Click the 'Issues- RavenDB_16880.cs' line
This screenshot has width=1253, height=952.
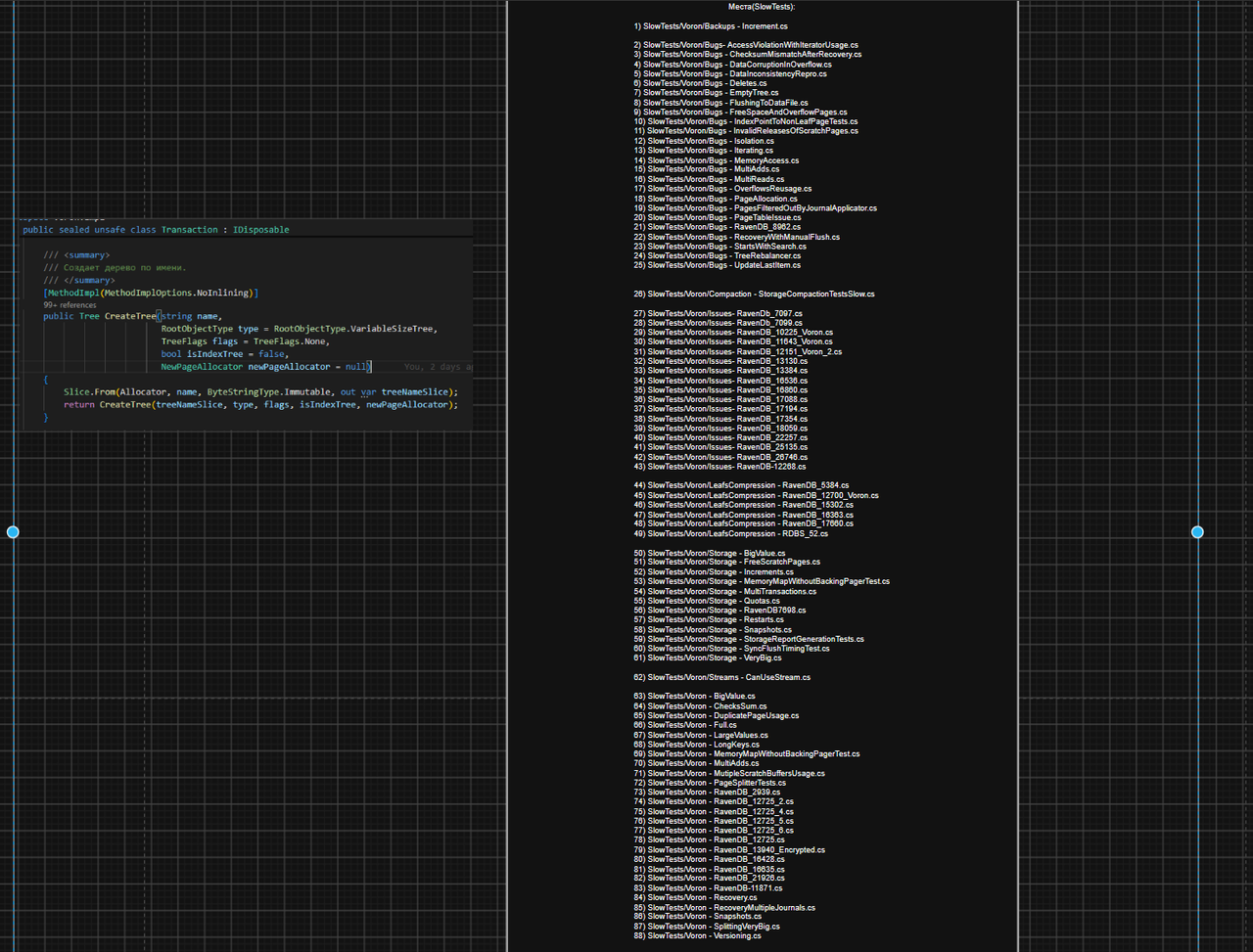(721, 390)
